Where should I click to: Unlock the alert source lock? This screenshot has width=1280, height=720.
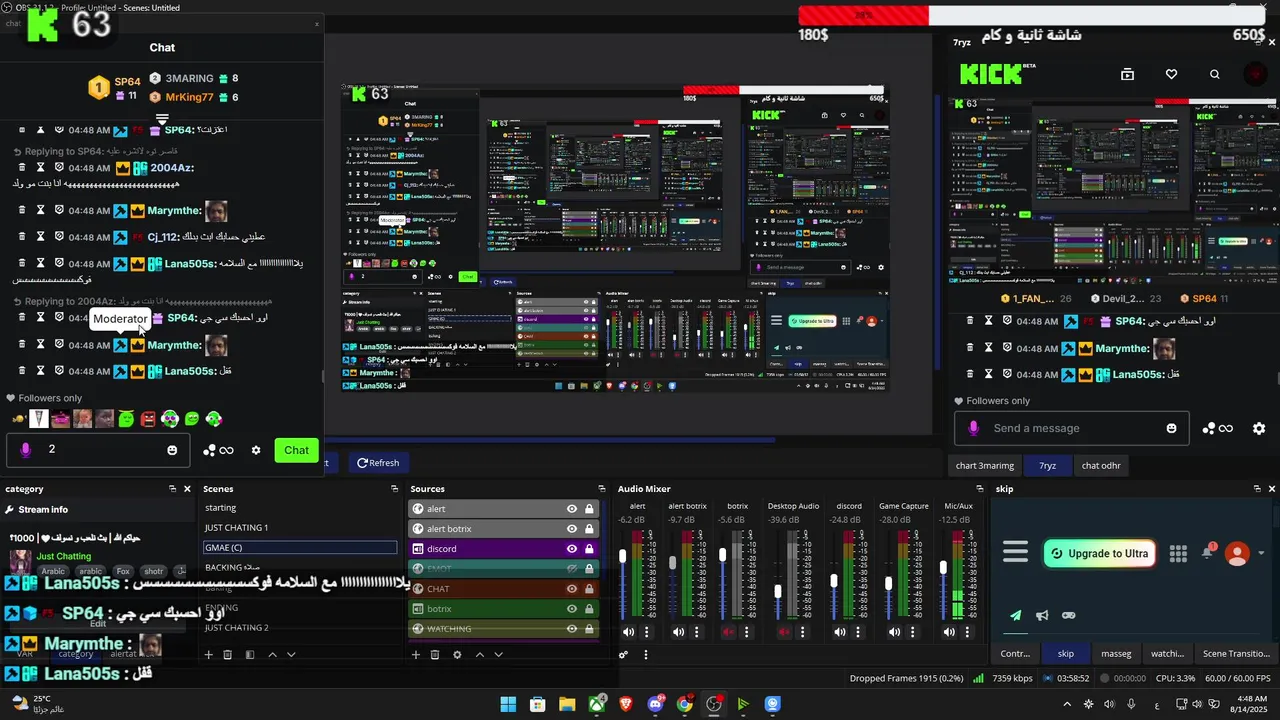(x=589, y=509)
